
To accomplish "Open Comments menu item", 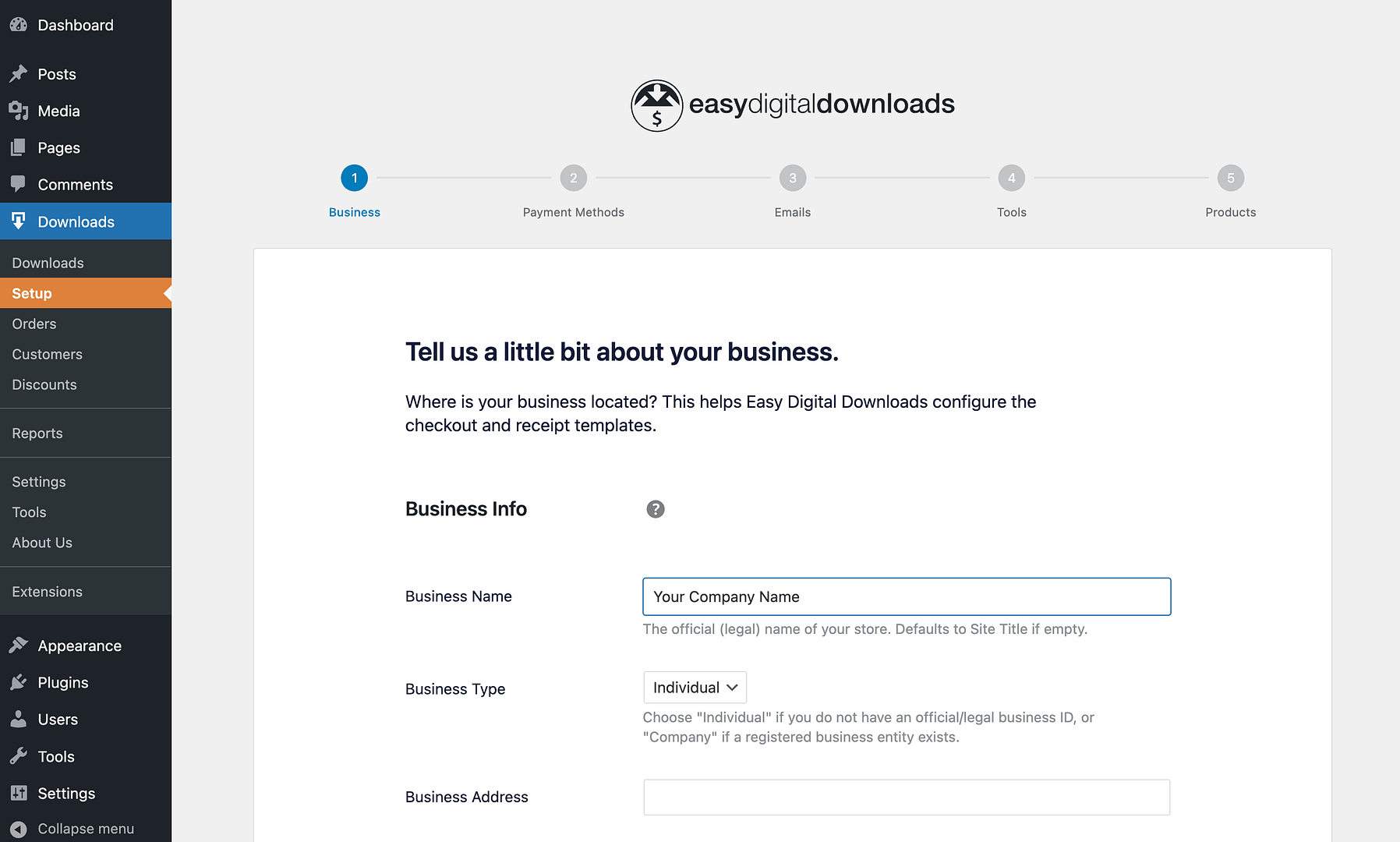I will pos(86,185).
